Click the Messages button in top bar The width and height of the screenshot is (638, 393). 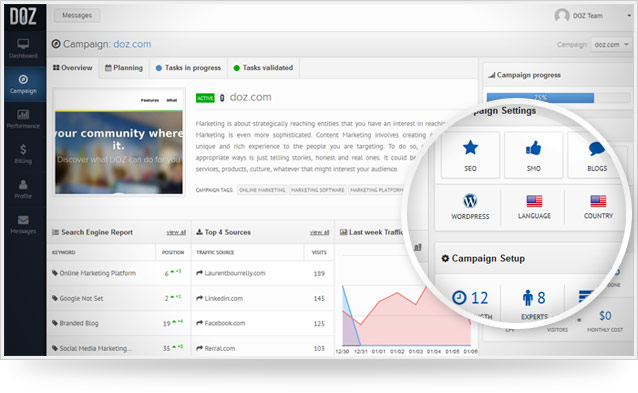tap(77, 15)
